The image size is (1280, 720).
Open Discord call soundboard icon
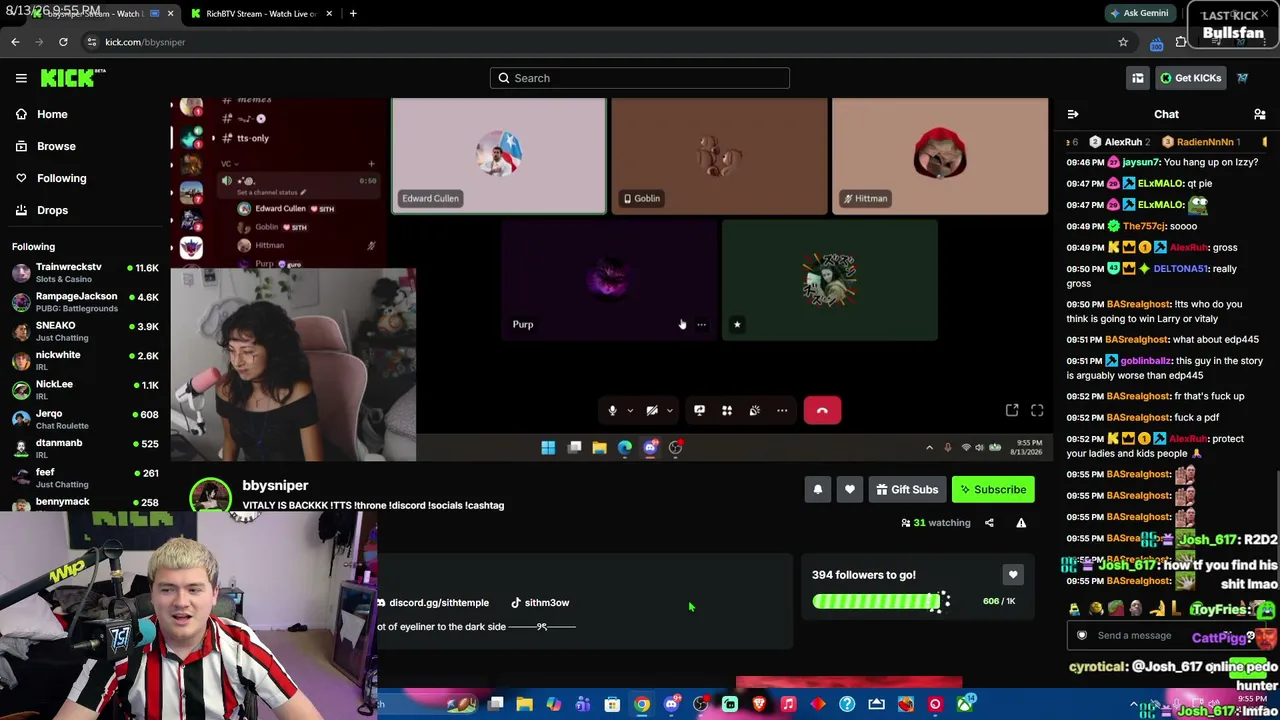click(755, 411)
